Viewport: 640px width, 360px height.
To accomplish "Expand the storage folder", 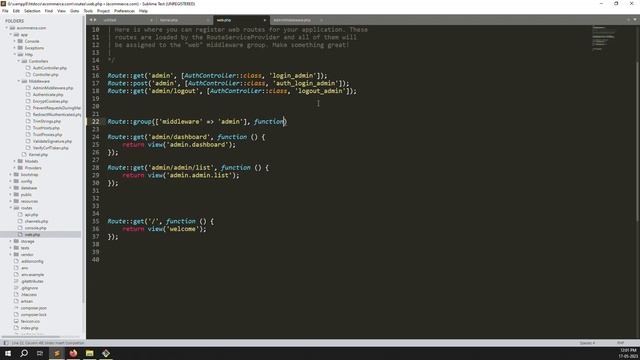I will coord(11,241).
